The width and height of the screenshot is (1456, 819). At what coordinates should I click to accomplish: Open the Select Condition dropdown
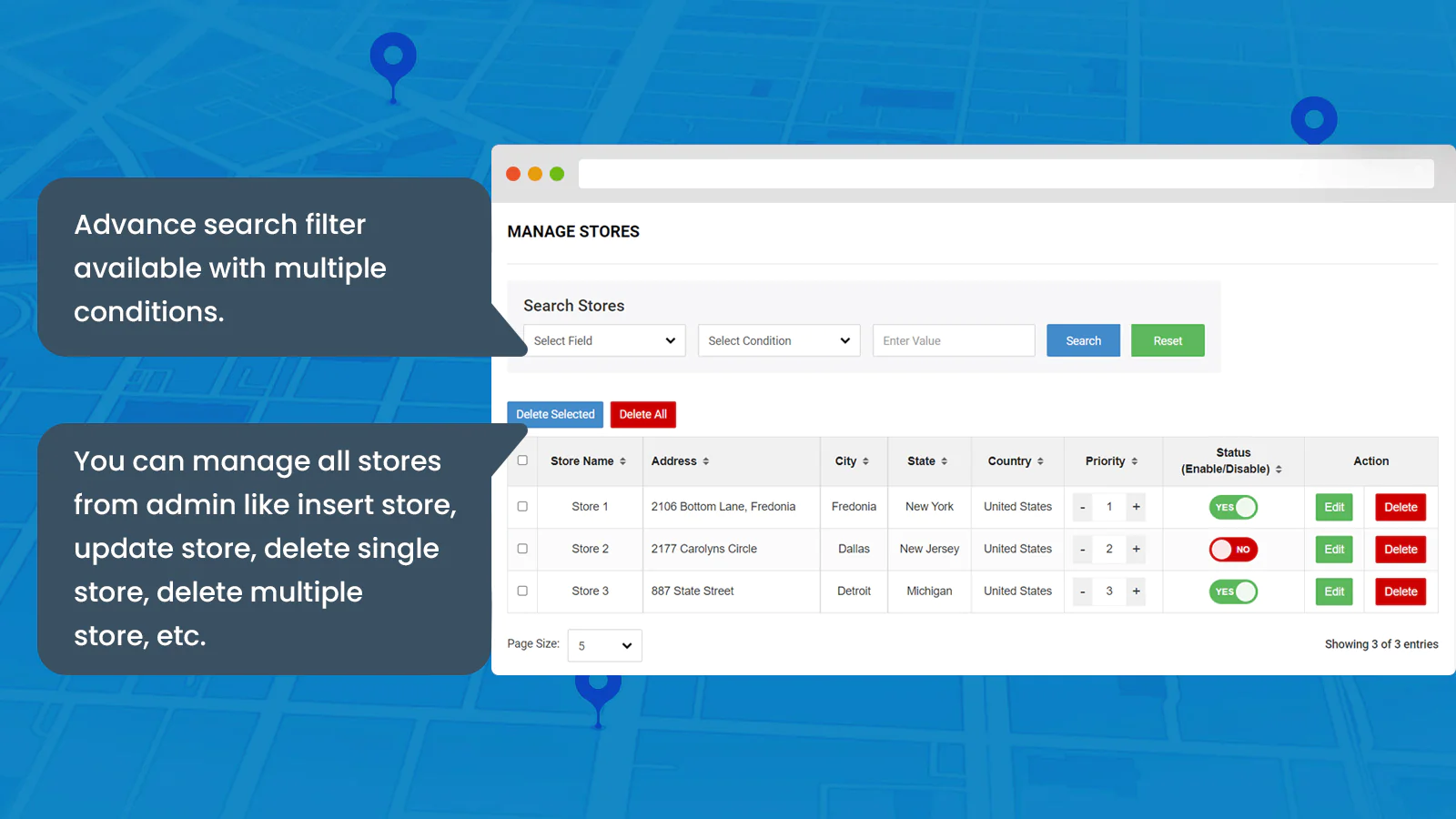coord(779,340)
